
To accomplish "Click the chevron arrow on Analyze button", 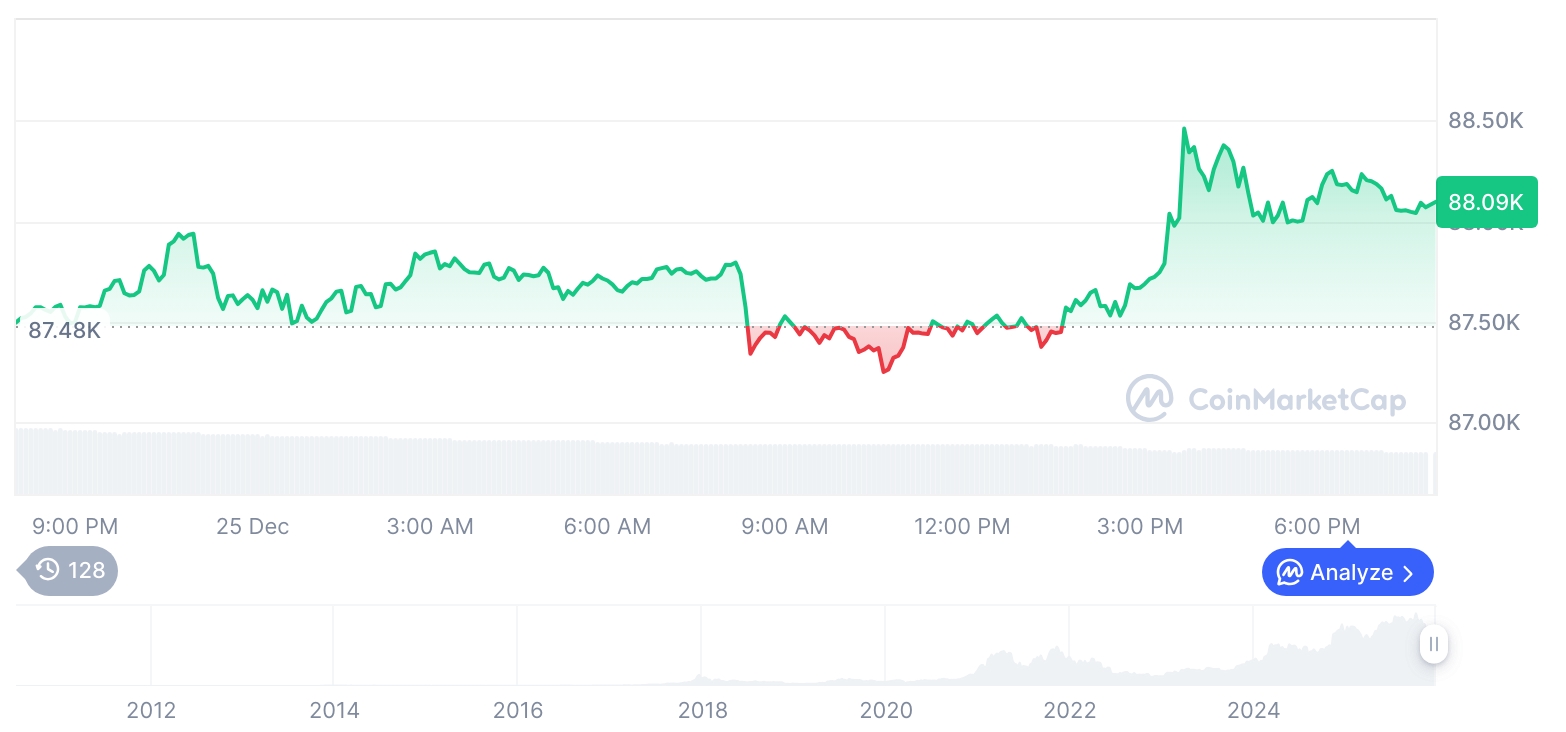I will pos(1409,573).
